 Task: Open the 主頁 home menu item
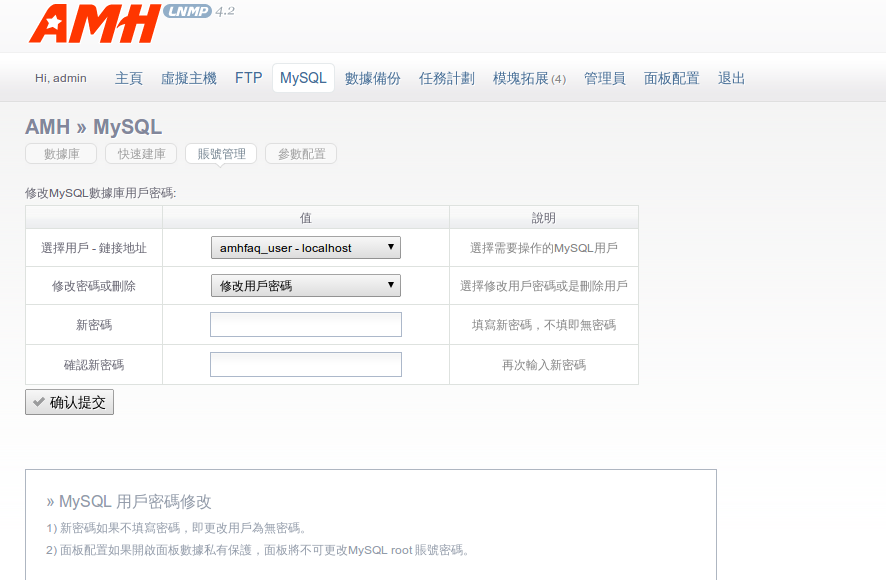(129, 78)
